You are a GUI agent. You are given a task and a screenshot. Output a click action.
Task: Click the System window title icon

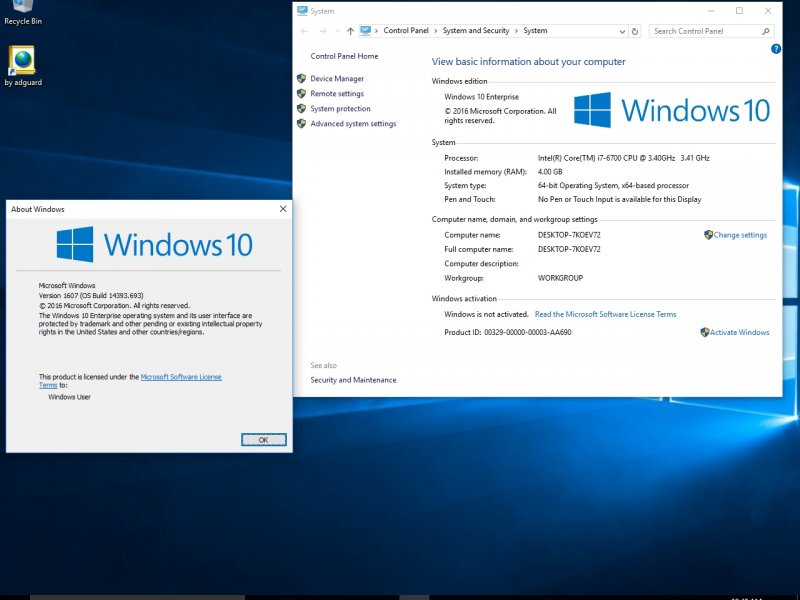[303, 11]
